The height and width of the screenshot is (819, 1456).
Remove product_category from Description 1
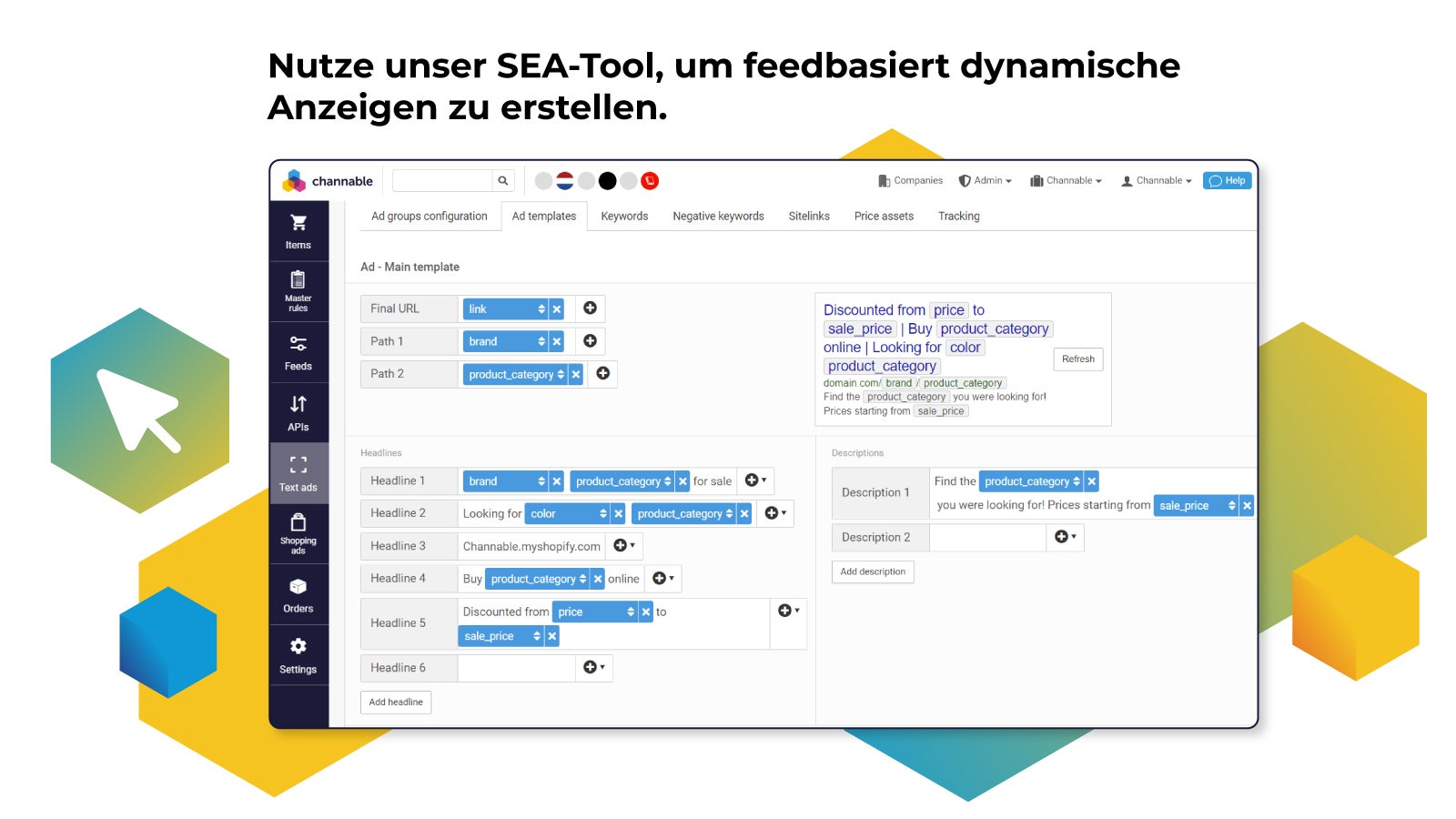click(1091, 481)
